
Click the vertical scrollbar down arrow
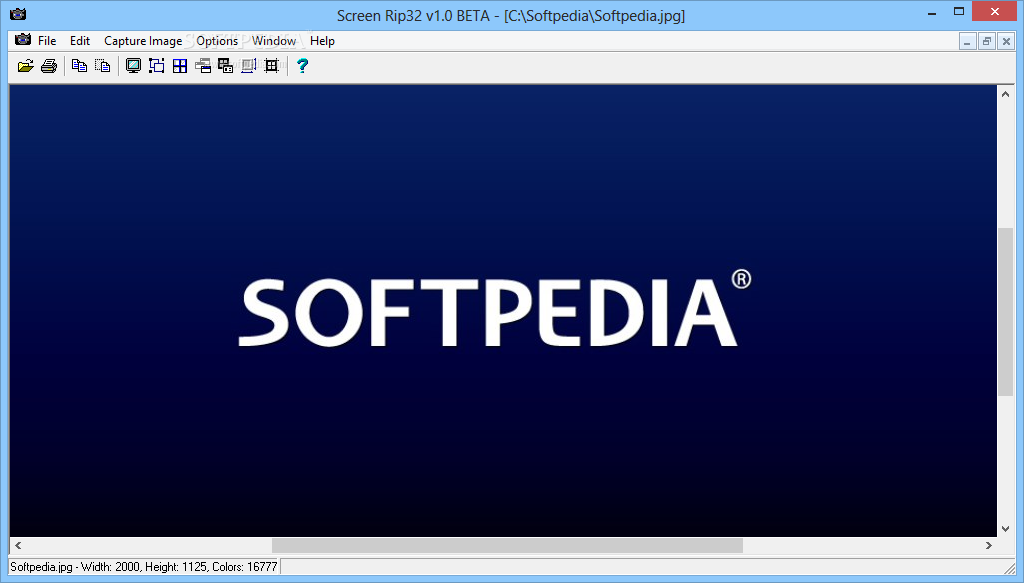pos(1006,529)
